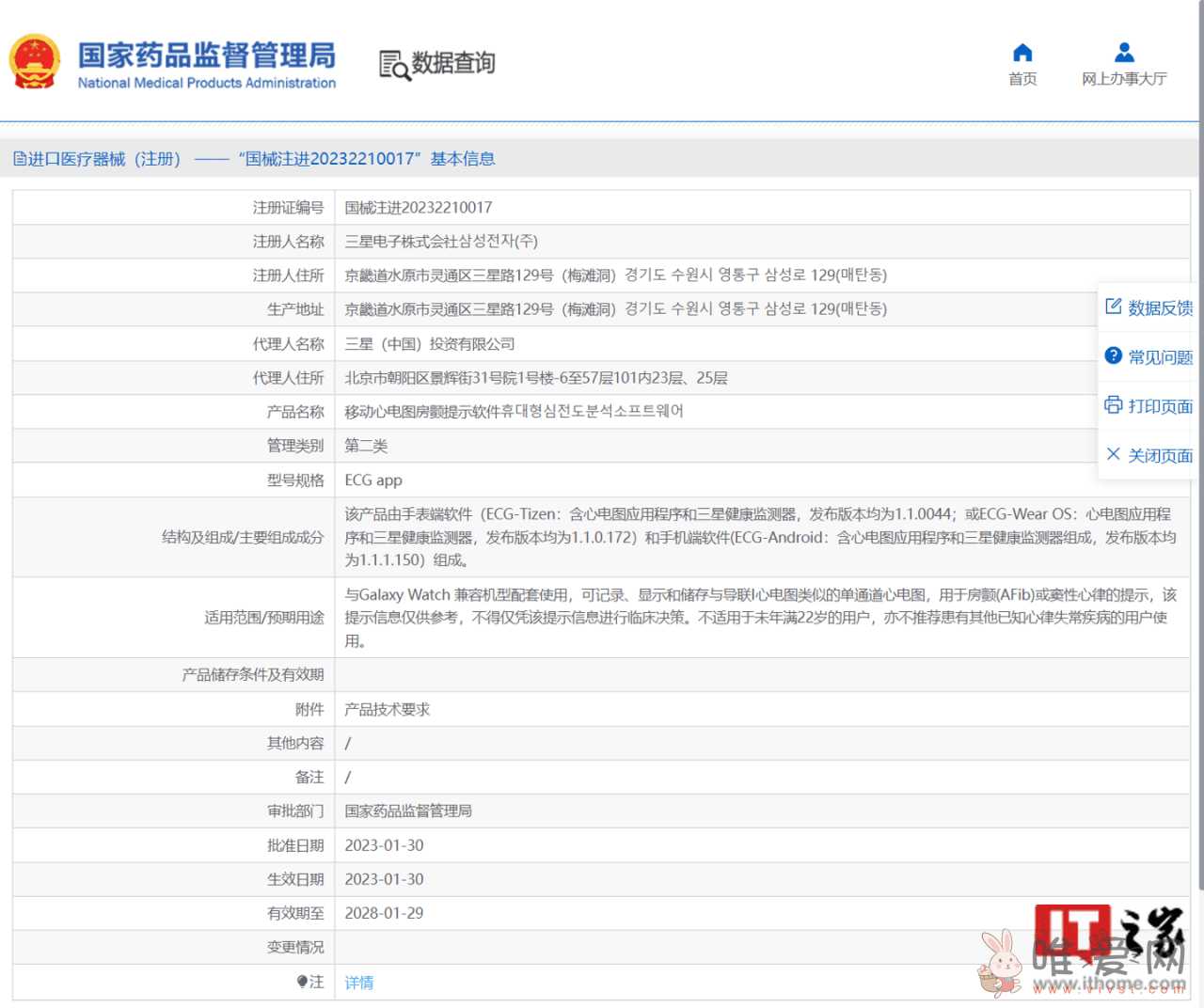Select 打印页面 to print
Viewport: 1204px width, 1008px height.
click(1161, 405)
